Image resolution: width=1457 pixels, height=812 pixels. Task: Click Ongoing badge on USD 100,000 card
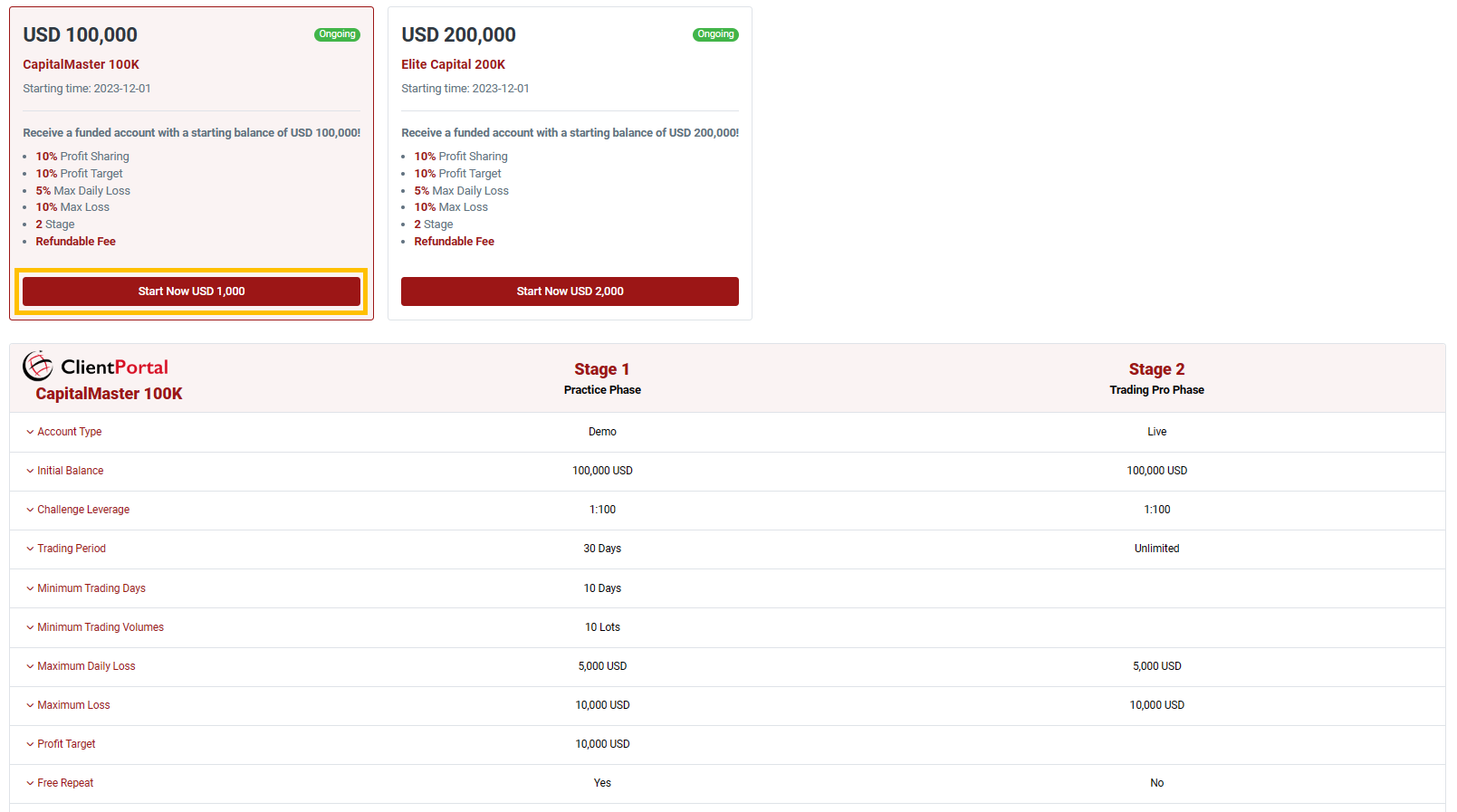tap(337, 34)
